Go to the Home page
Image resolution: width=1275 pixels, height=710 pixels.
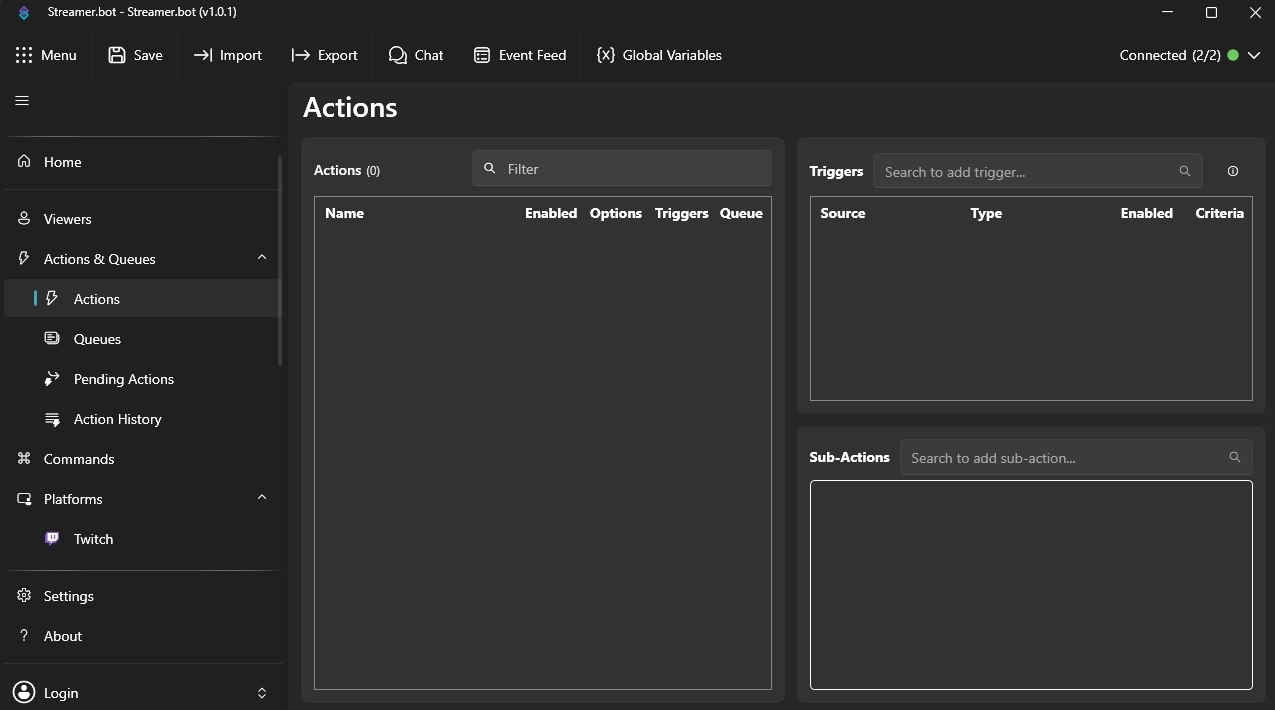coord(62,162)
